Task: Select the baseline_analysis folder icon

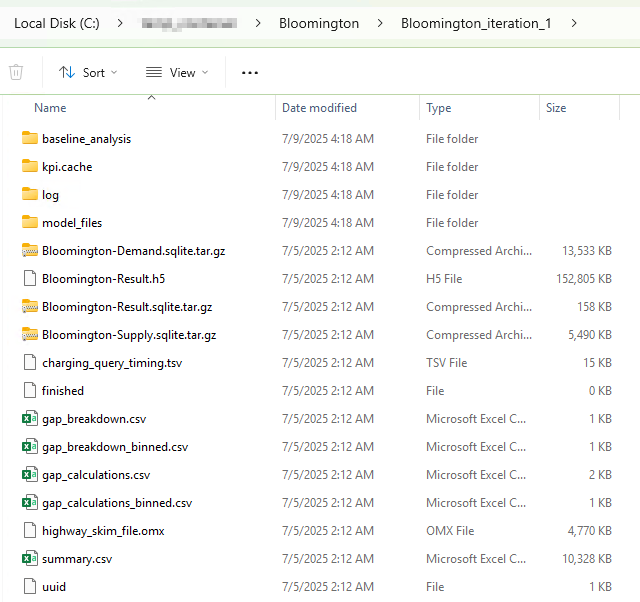Action: tap(30, 138)
